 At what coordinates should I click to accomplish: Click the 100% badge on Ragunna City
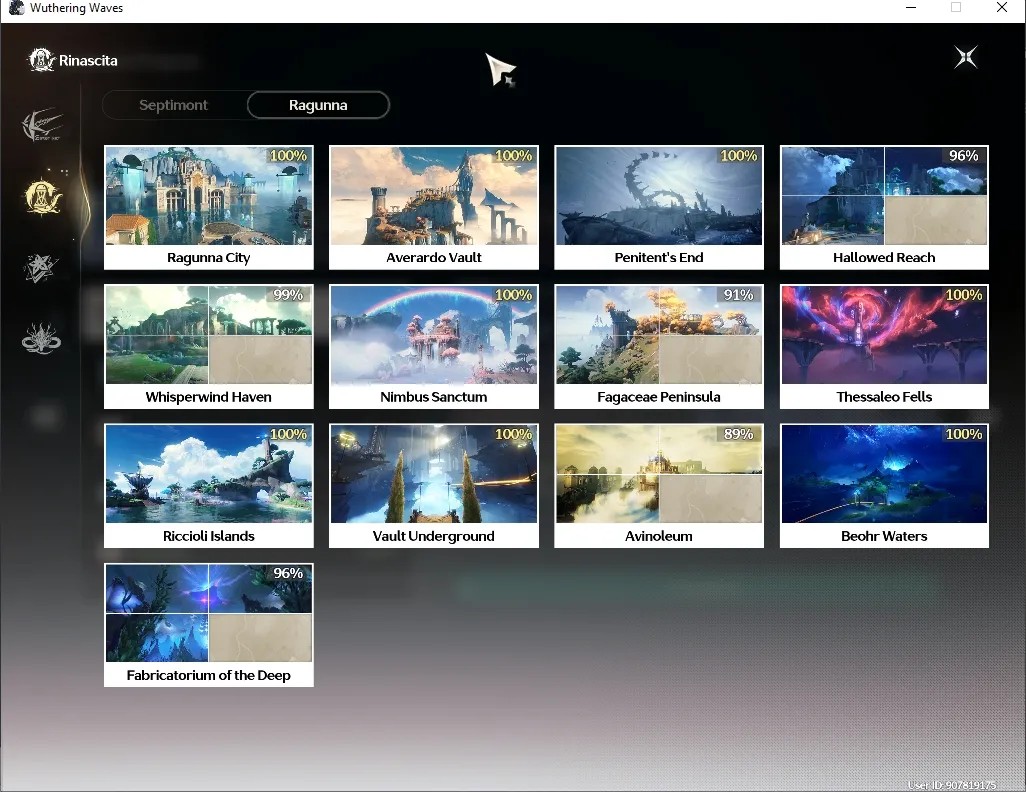pos(288,156)
